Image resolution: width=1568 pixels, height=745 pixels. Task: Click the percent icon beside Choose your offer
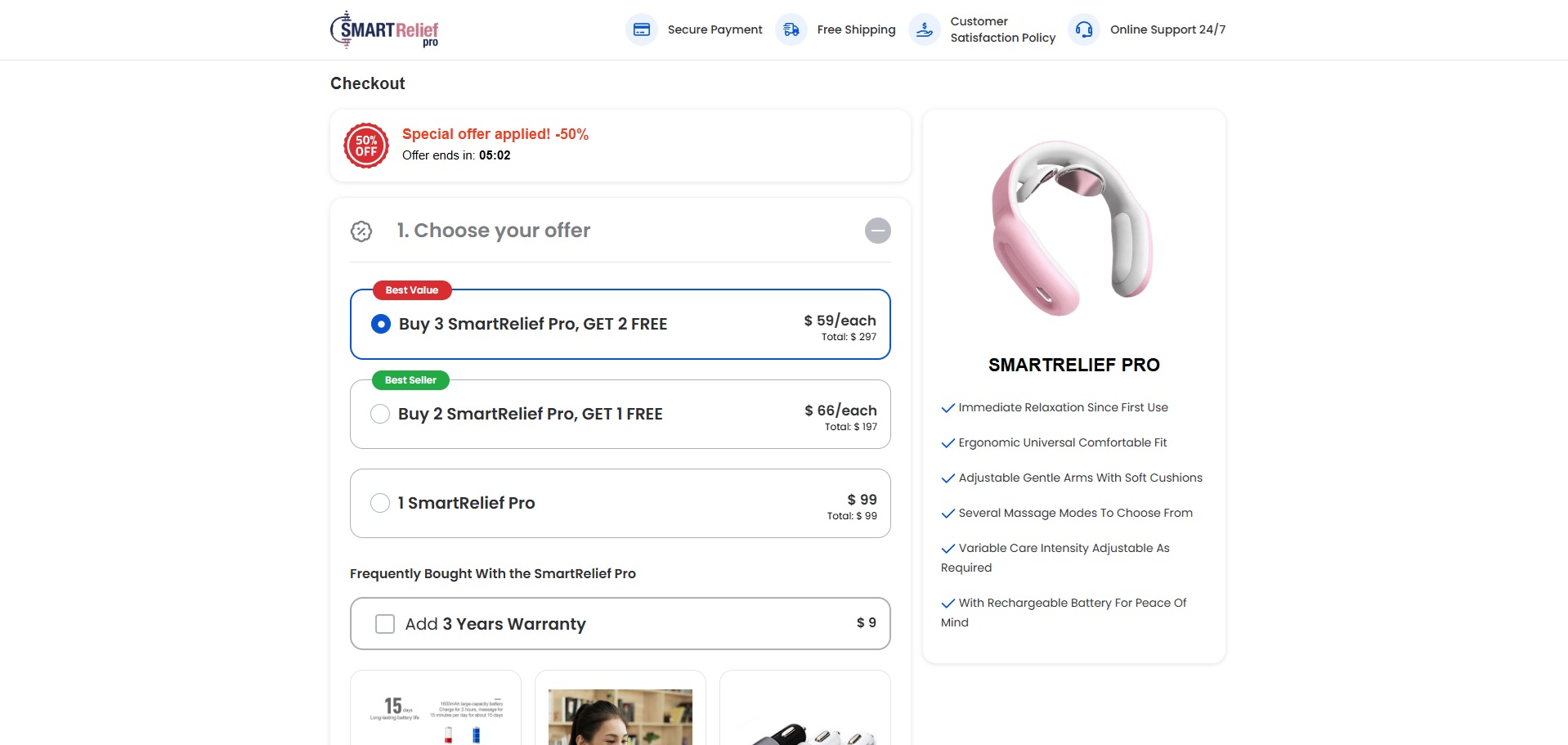pyautogui.click(x=361, y=231)
